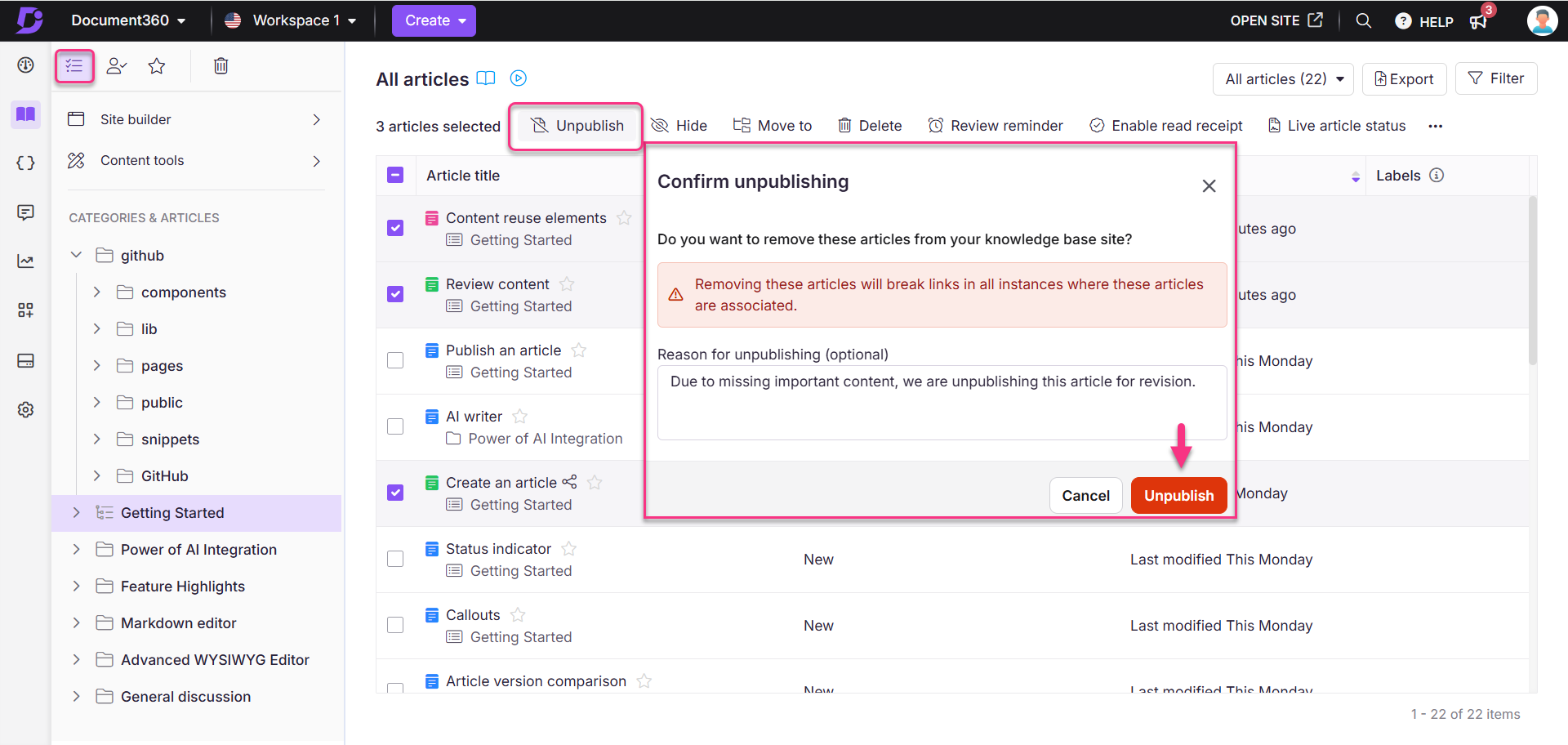Viewport: 1568px width, 745px height.
Task: Open the workflow assignments person icon
Action: [x=117, y=65]
